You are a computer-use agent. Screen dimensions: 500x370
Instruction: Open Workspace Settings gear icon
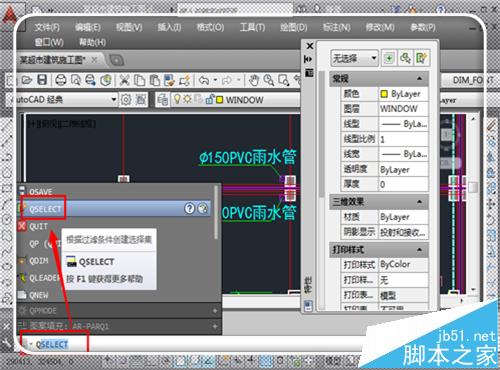(x=126, y=99)
